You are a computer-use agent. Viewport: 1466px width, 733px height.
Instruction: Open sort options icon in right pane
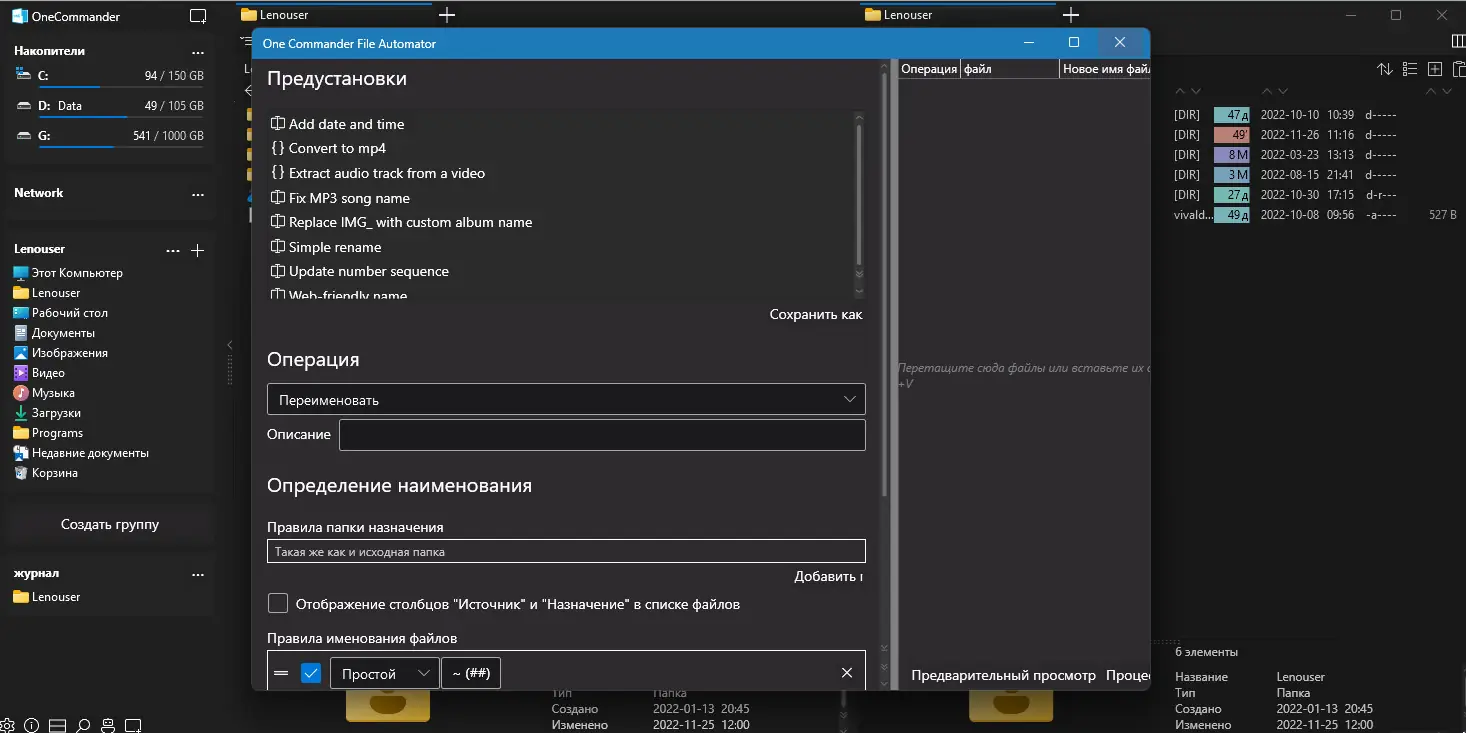click(x=1384, y=69)
